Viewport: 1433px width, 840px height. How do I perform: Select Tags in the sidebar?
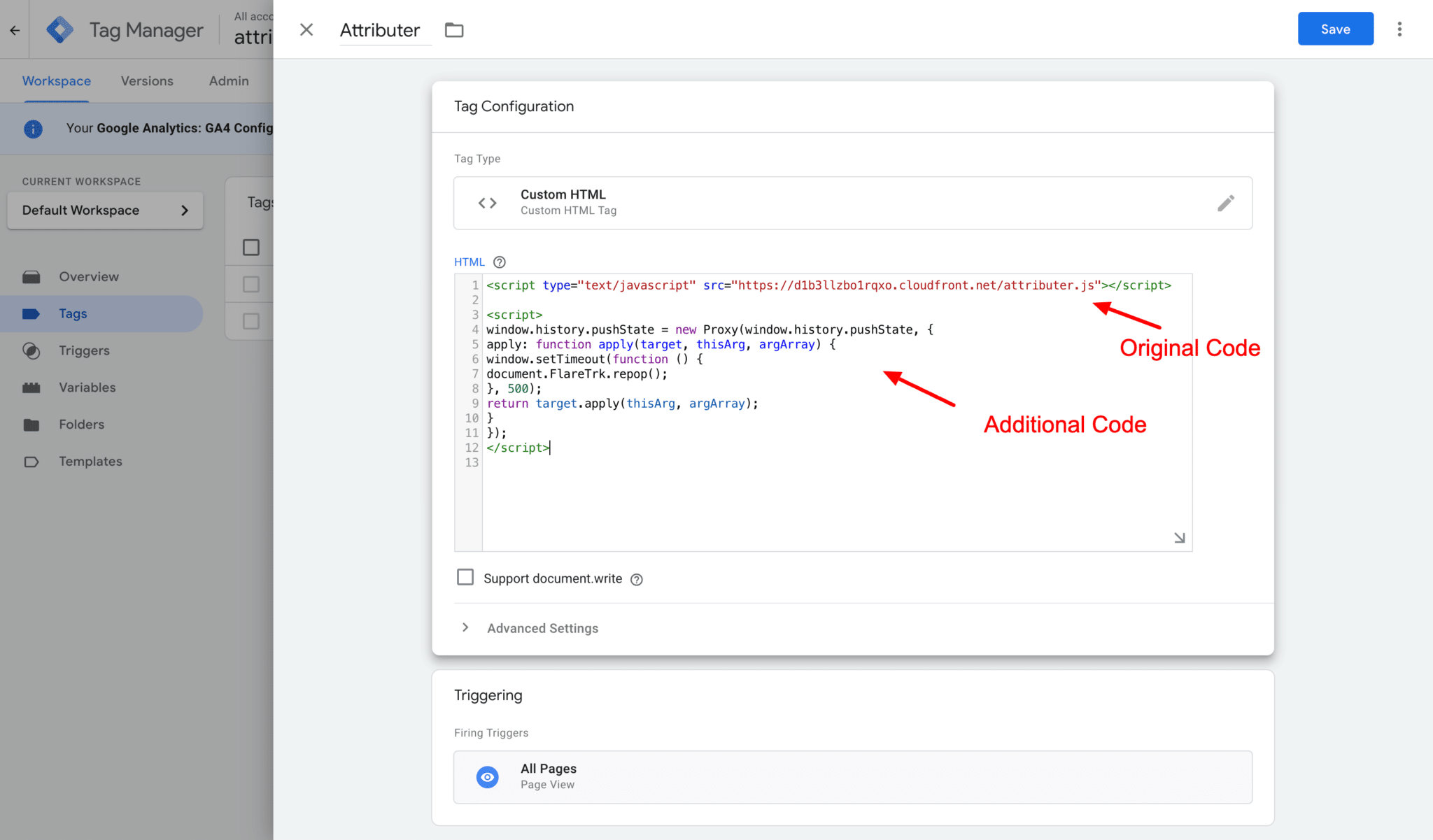(101, 314)
